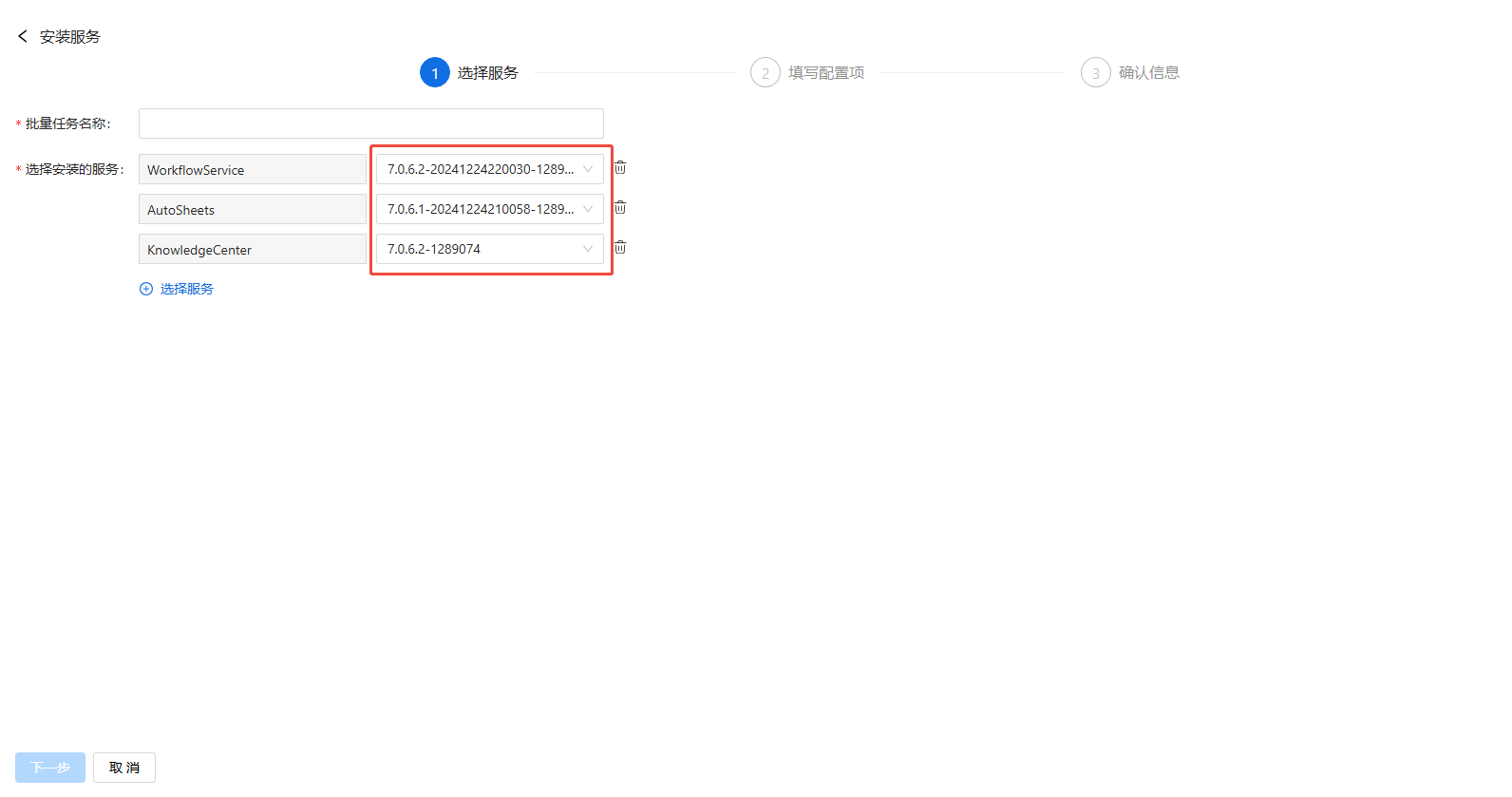Viewport: 1512px width, 797px height.
Task: Click the 批量任务名称 input field
Action: pos(371,123)
